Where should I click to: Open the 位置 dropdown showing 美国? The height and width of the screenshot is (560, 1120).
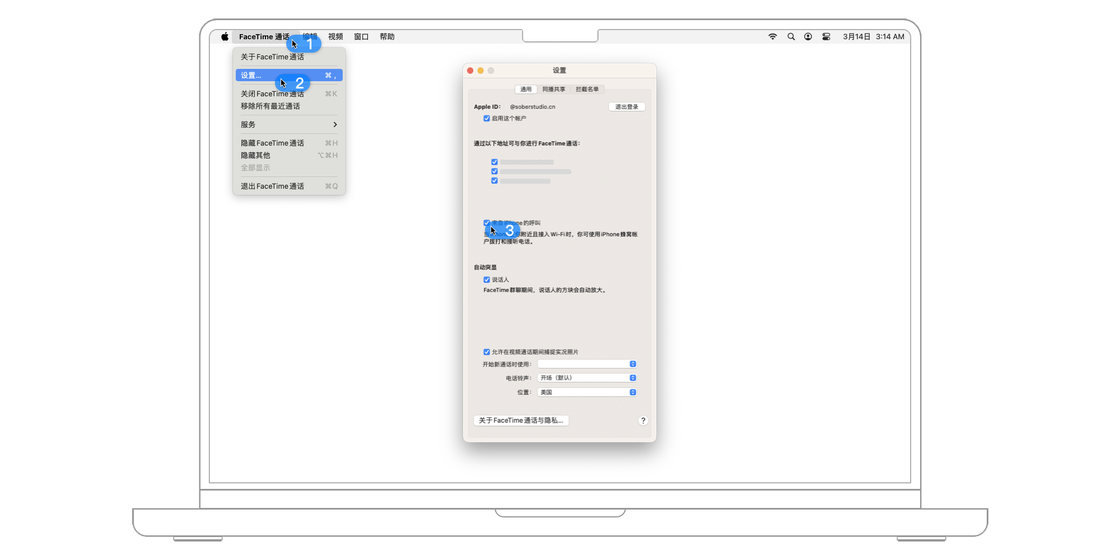[x=587, y=392]
